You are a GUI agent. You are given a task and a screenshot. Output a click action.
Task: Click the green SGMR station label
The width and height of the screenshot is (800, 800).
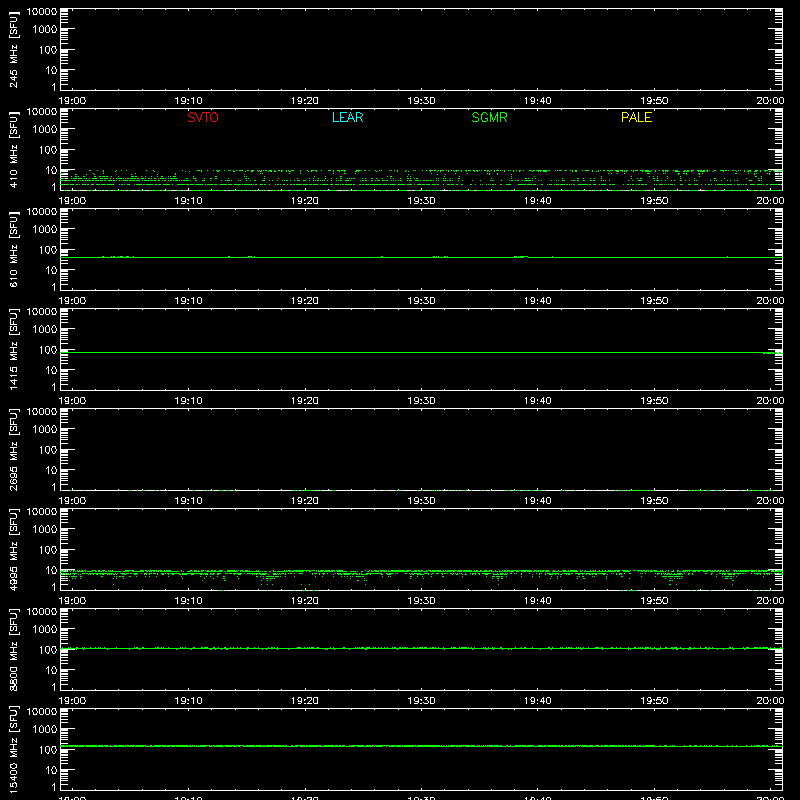point(489,117)
